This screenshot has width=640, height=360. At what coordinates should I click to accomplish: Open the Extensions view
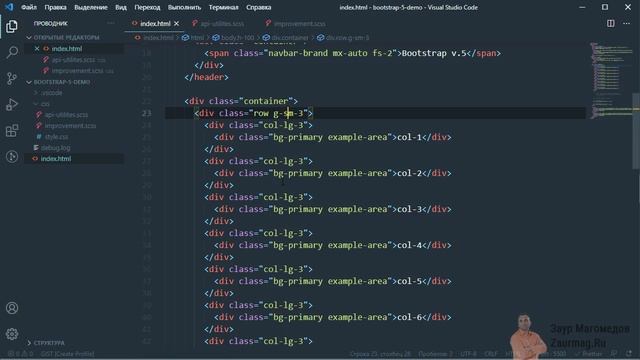[12, 131]
